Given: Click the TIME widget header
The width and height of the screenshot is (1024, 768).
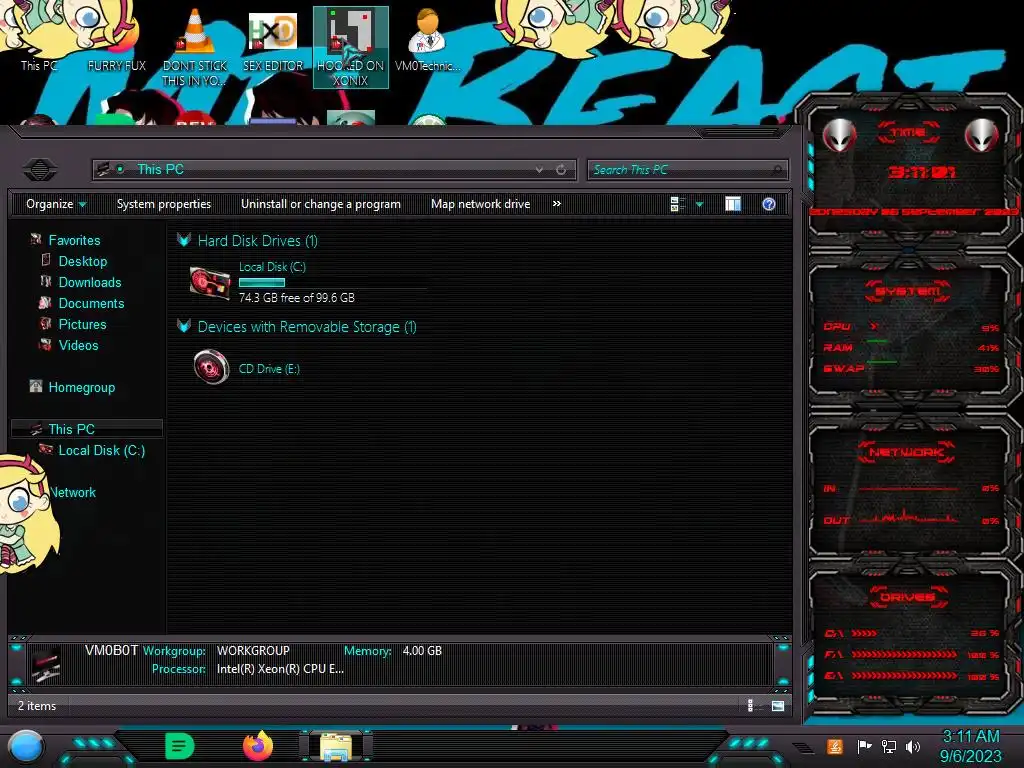Looking at the screenshot, I should pyautogui.click(x=908, y=133).
